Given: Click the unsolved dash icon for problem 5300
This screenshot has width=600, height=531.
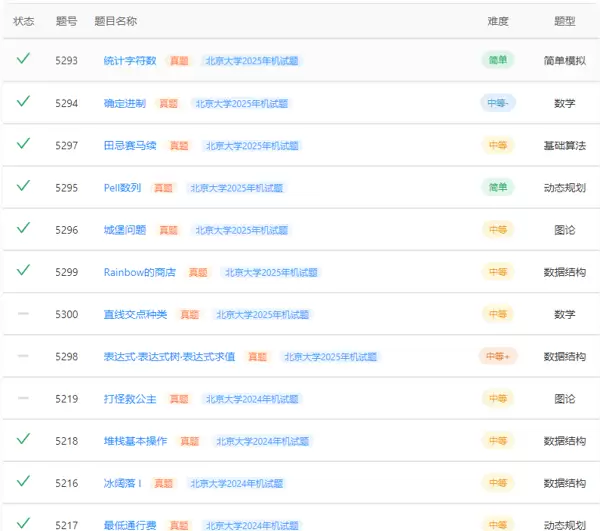Looking at the screenshot, I should click(x=23, y=314).
